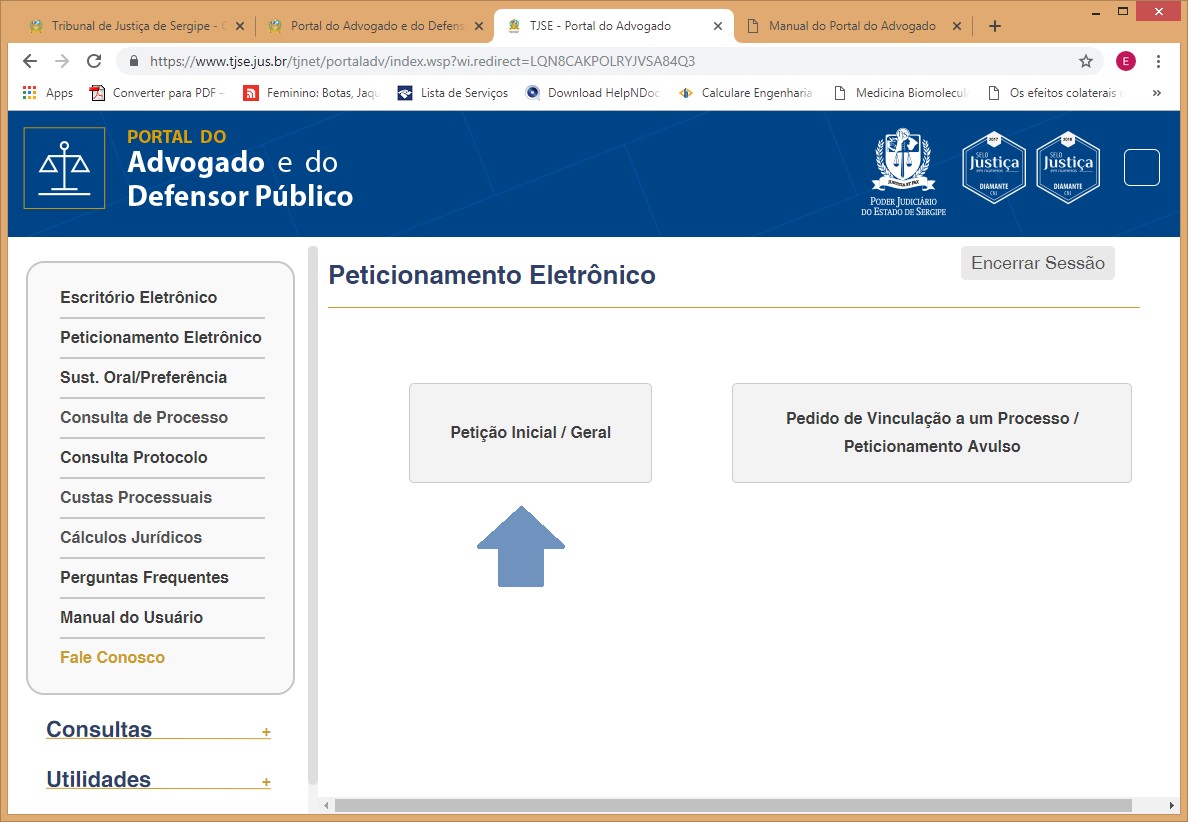Switch to Manual do Portal do Advogado tab
1188x822 pixels.
pos(851,26)
